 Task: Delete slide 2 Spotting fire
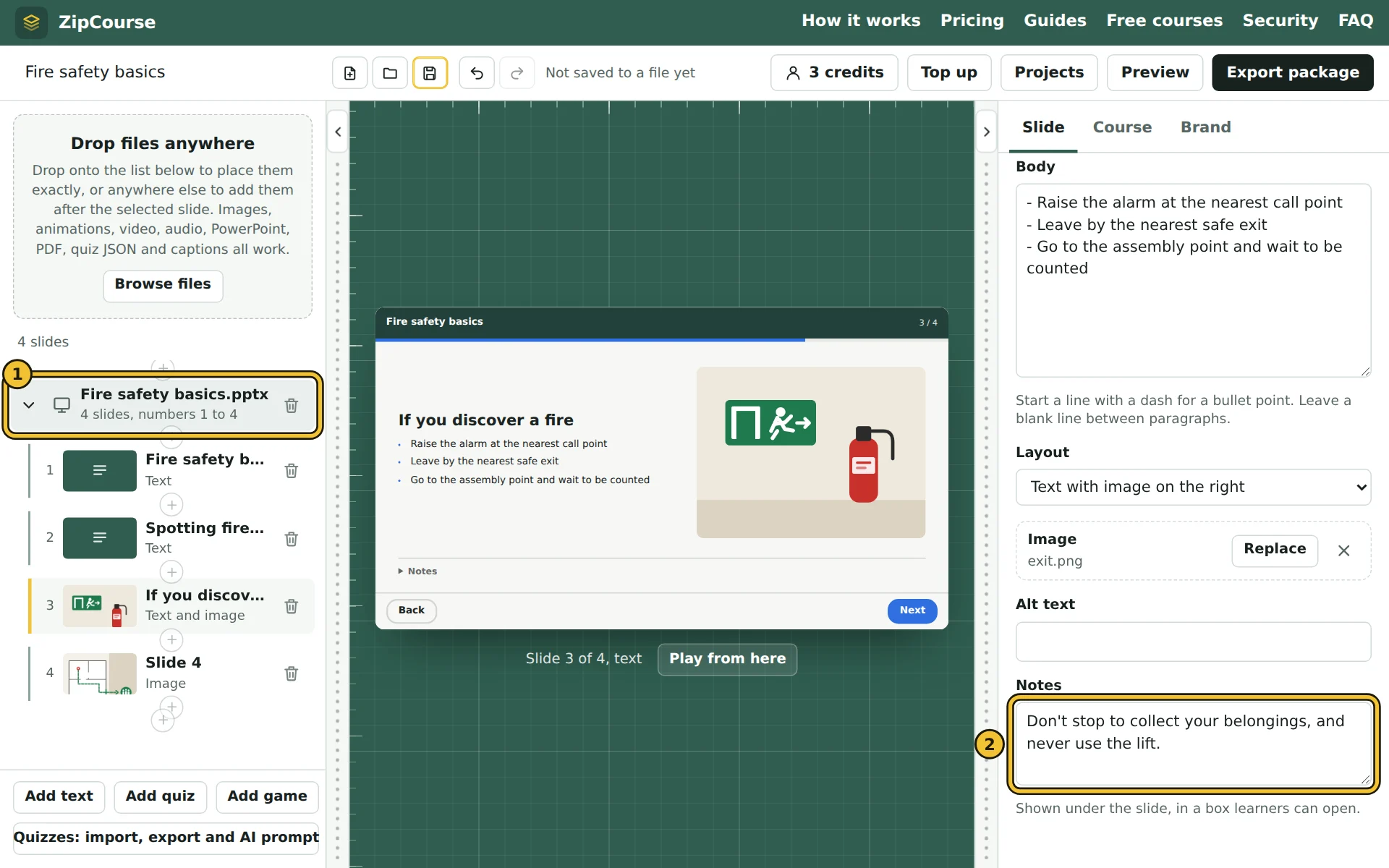292,538
